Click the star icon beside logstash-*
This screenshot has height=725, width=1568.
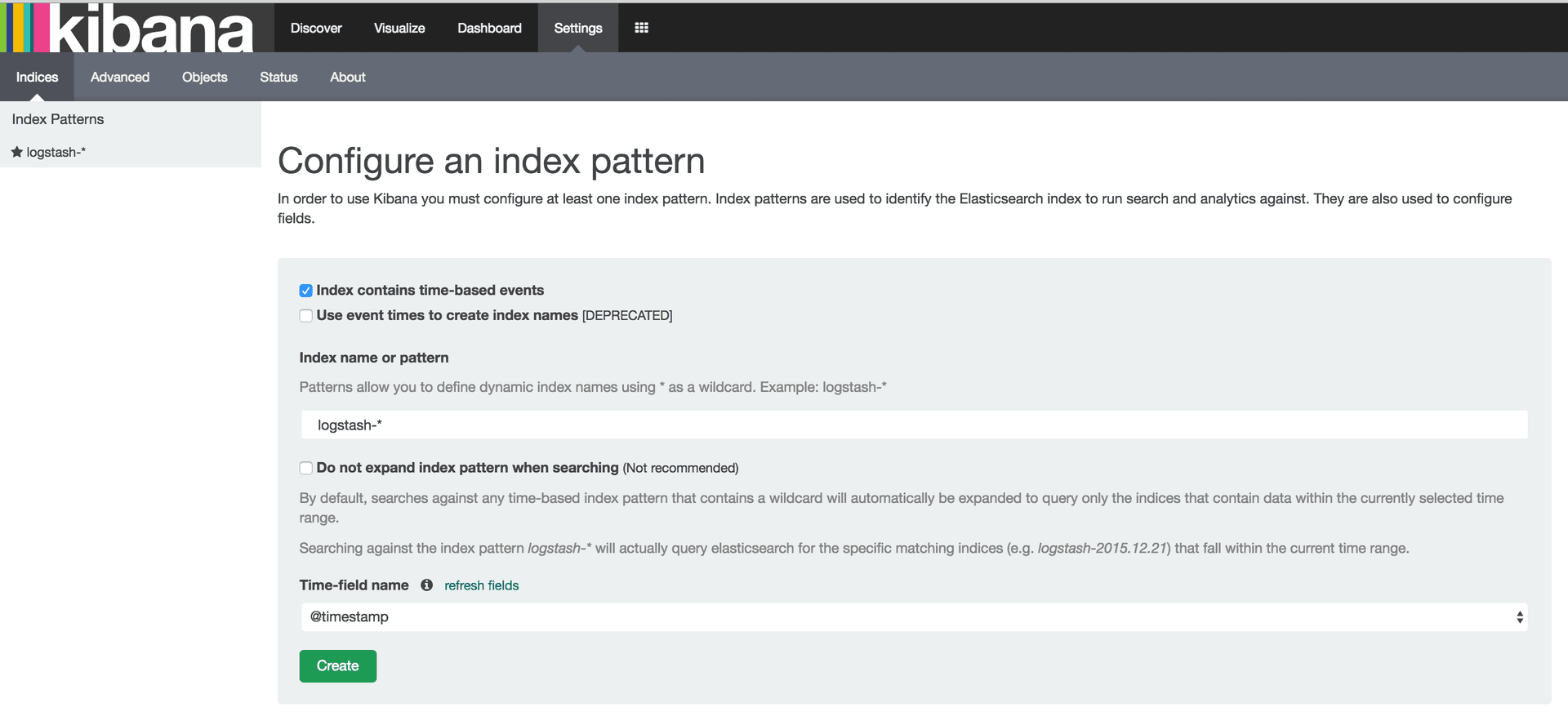coord(16,152)
